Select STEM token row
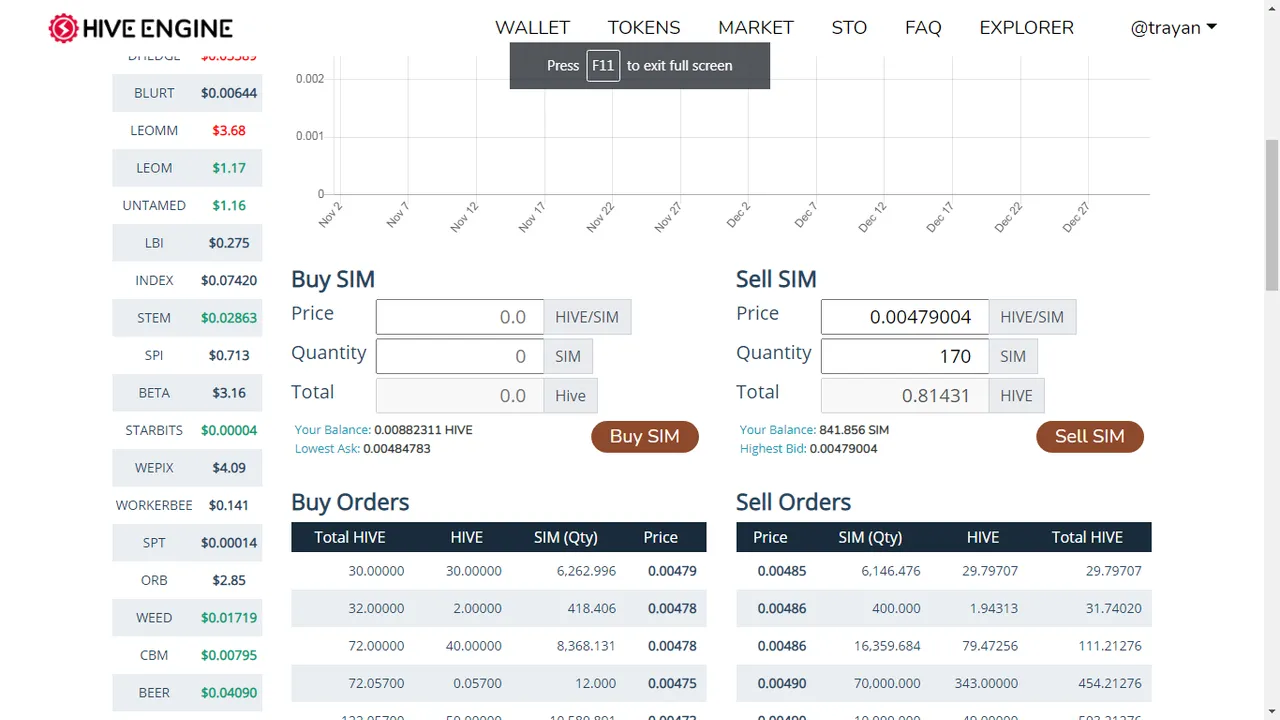The height and width of the screenshot is (720, 1280). tap(187, 318)
